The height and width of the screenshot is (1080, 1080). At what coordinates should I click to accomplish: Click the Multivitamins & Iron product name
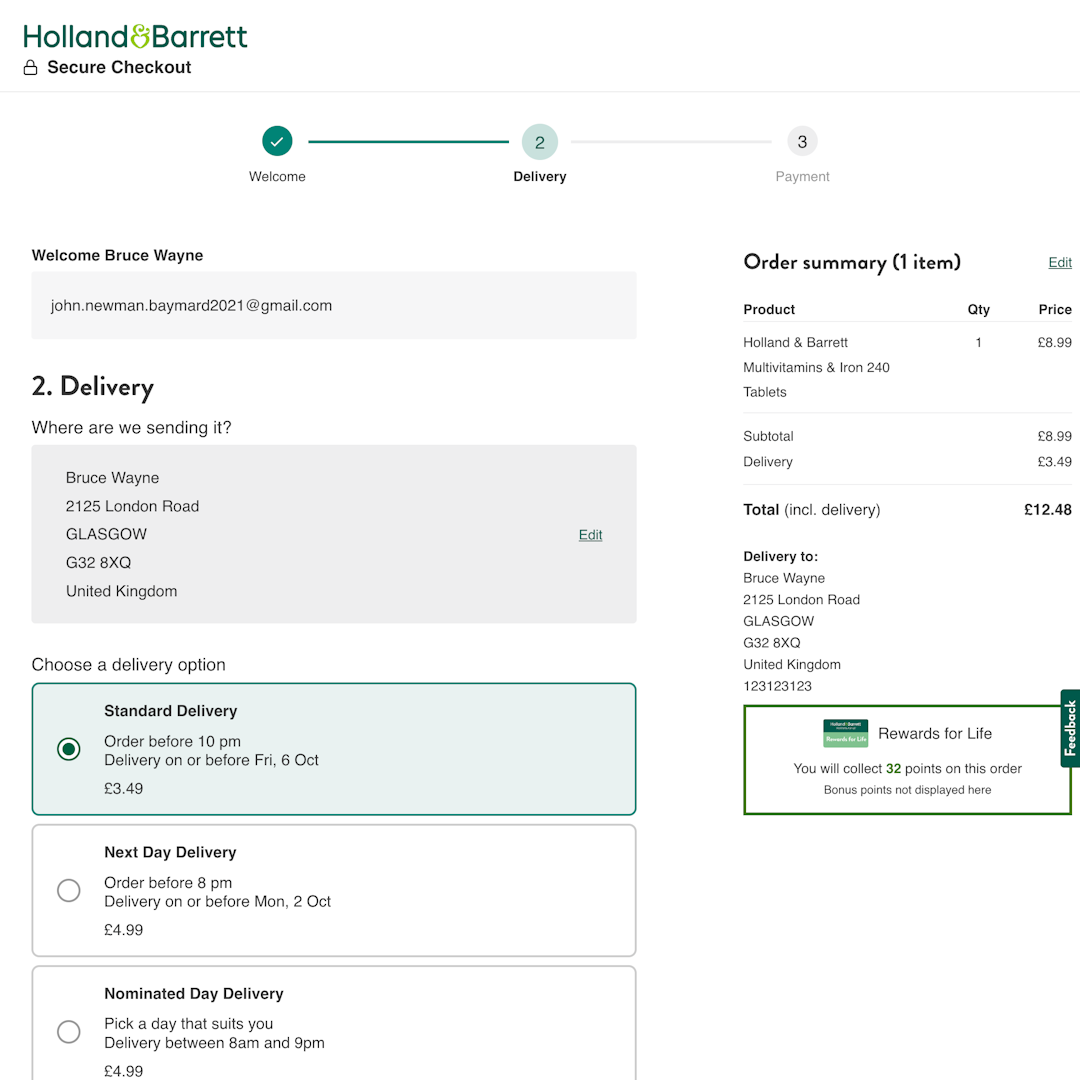(816, 367)
